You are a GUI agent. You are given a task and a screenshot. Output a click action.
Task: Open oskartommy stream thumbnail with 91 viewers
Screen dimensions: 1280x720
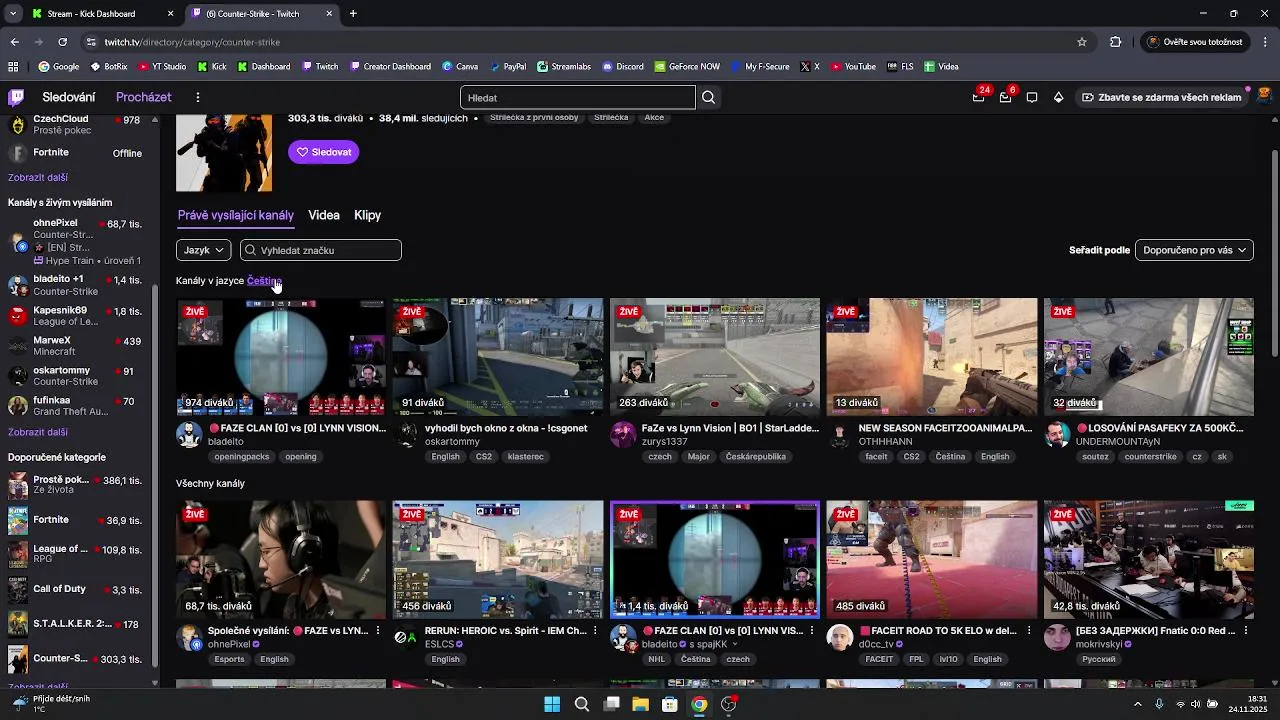498,357
